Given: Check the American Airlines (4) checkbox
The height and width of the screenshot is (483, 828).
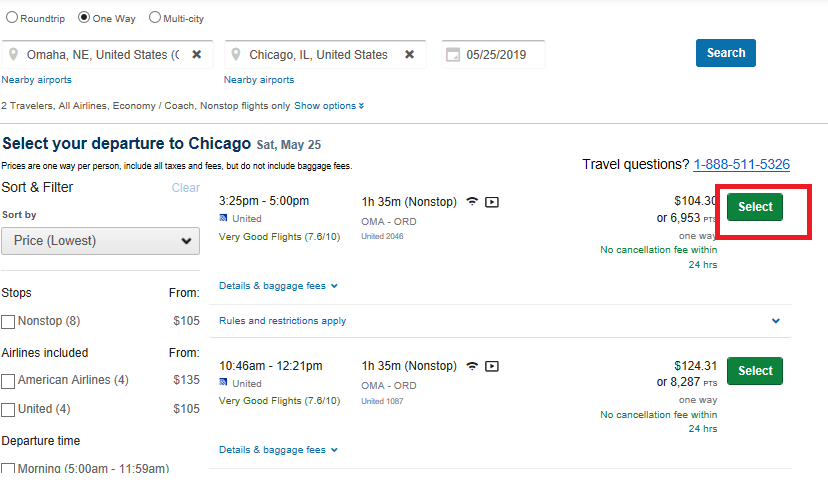Looking at the screenshot, I should click(x=8, y=381).
